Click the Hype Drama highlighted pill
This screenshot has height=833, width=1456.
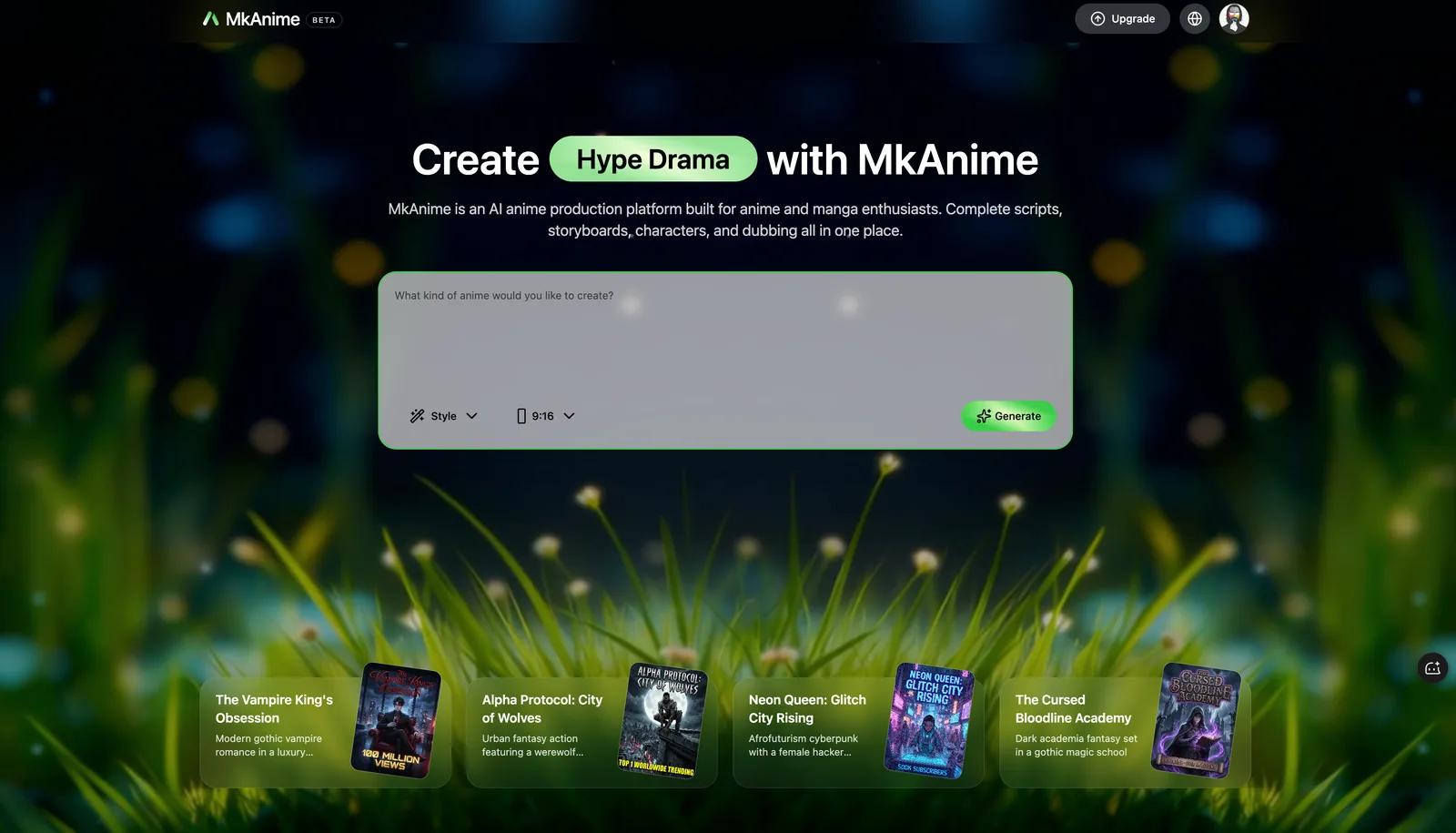tap(652, 159)
